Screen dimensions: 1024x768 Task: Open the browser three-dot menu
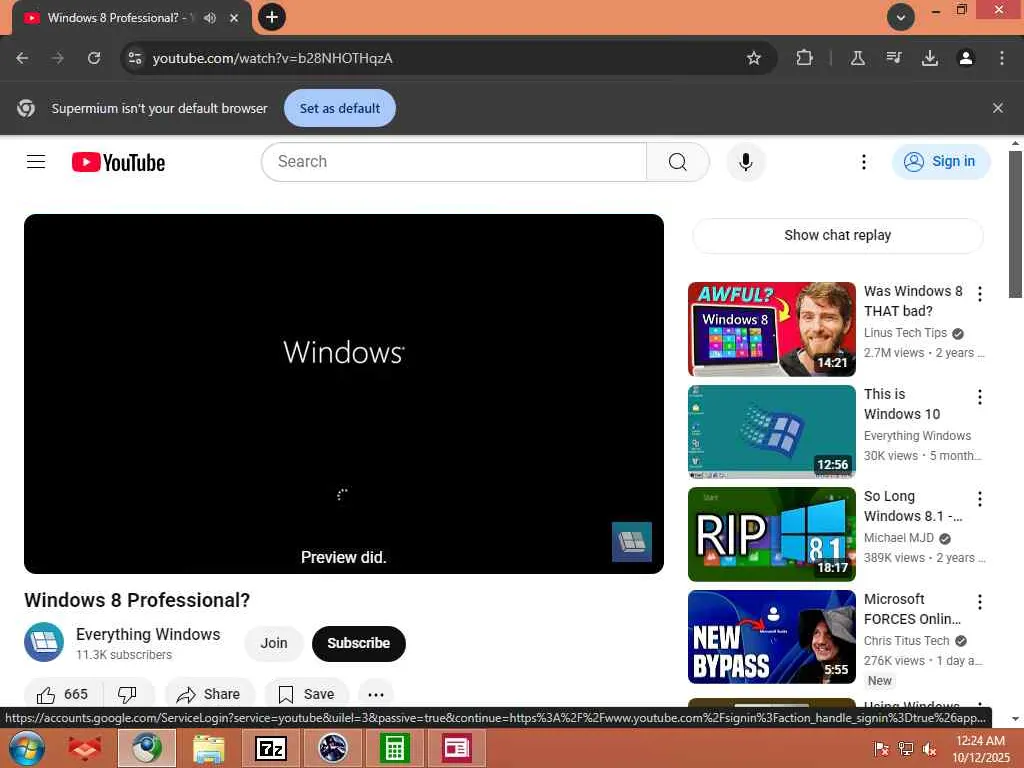(1002, 58)
